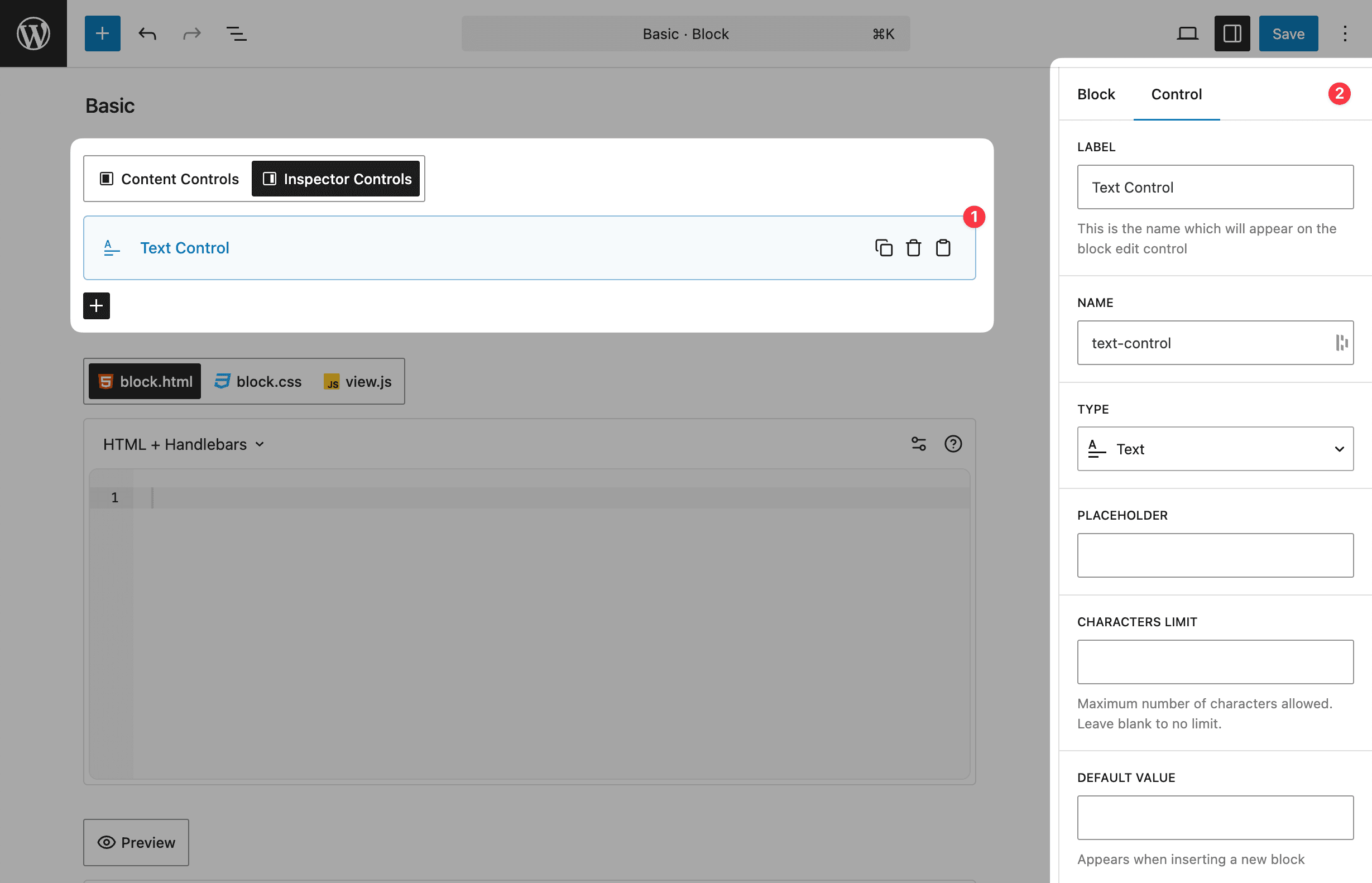1372x883 pixels.
Task: Open the code editor display settings
Action: pyautogui.click(x=919, y=443)
